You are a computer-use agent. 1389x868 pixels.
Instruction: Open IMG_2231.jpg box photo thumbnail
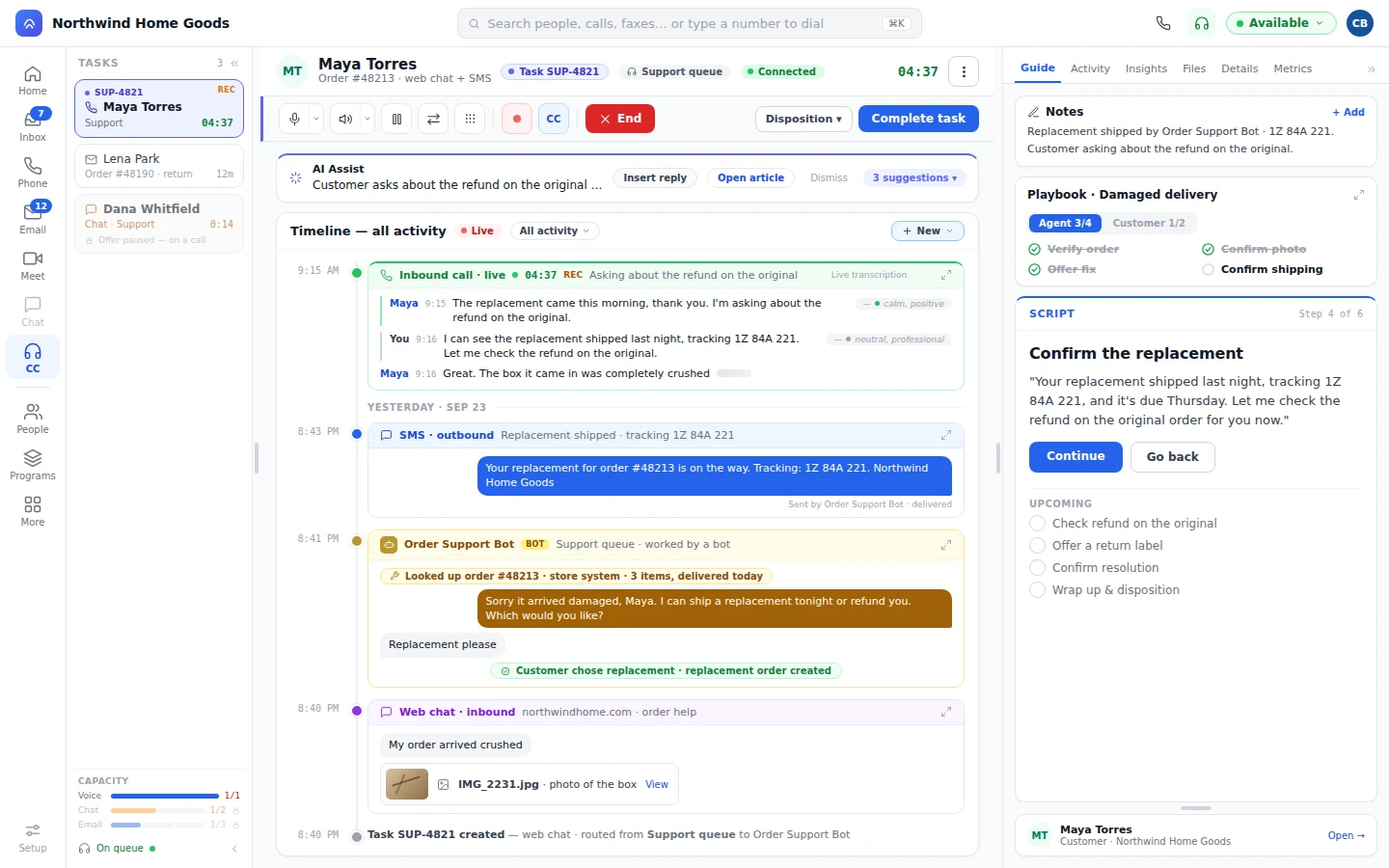click(x=407, y=784)
